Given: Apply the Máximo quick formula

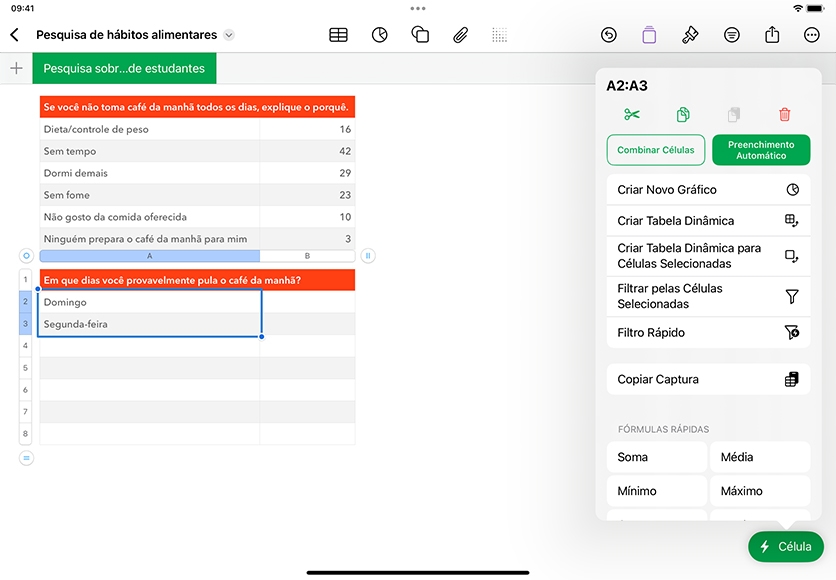Looking at the screenshot, I should 760,491.
